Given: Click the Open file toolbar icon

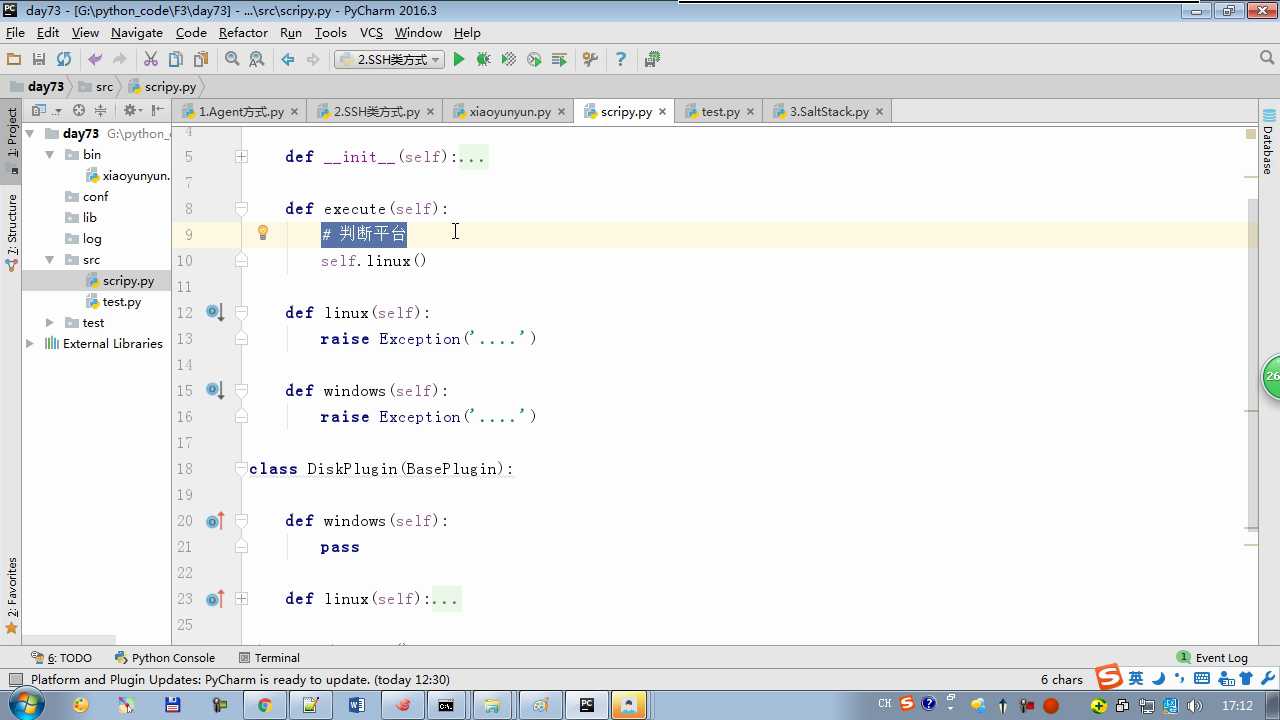Looking at the screenshot, I should click(14, 60).
